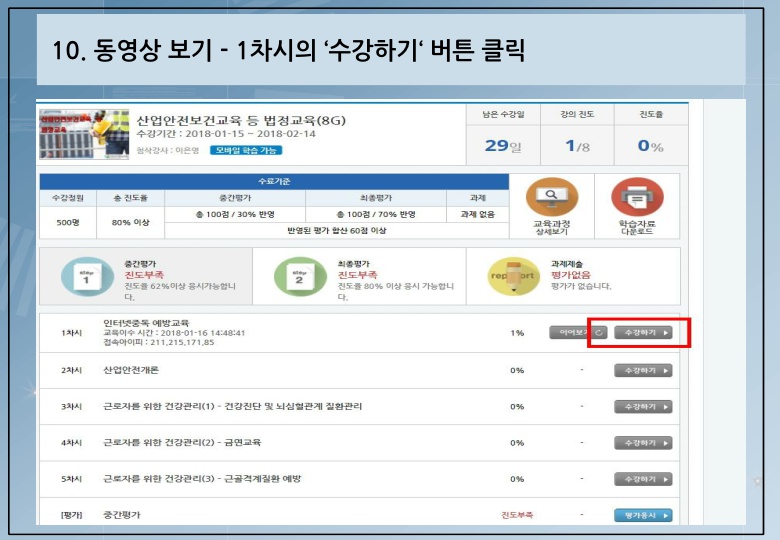Click 수강하기 for 3차시 건강관리(1)

pos(642,407)
